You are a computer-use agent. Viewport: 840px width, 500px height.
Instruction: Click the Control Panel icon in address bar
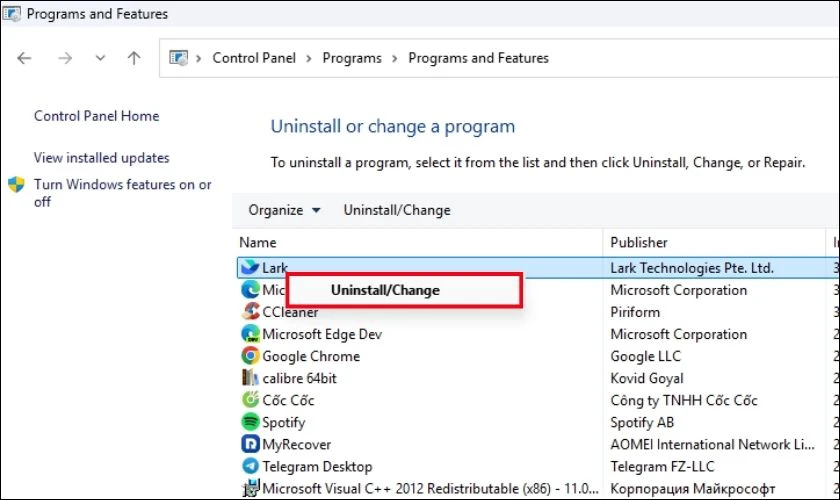tap(178, 57)
